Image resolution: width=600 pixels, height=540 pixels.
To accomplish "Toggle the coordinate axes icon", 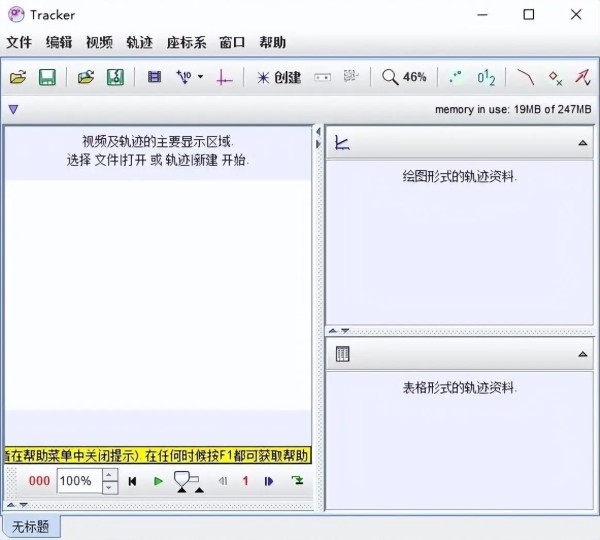I will [224, 77].
